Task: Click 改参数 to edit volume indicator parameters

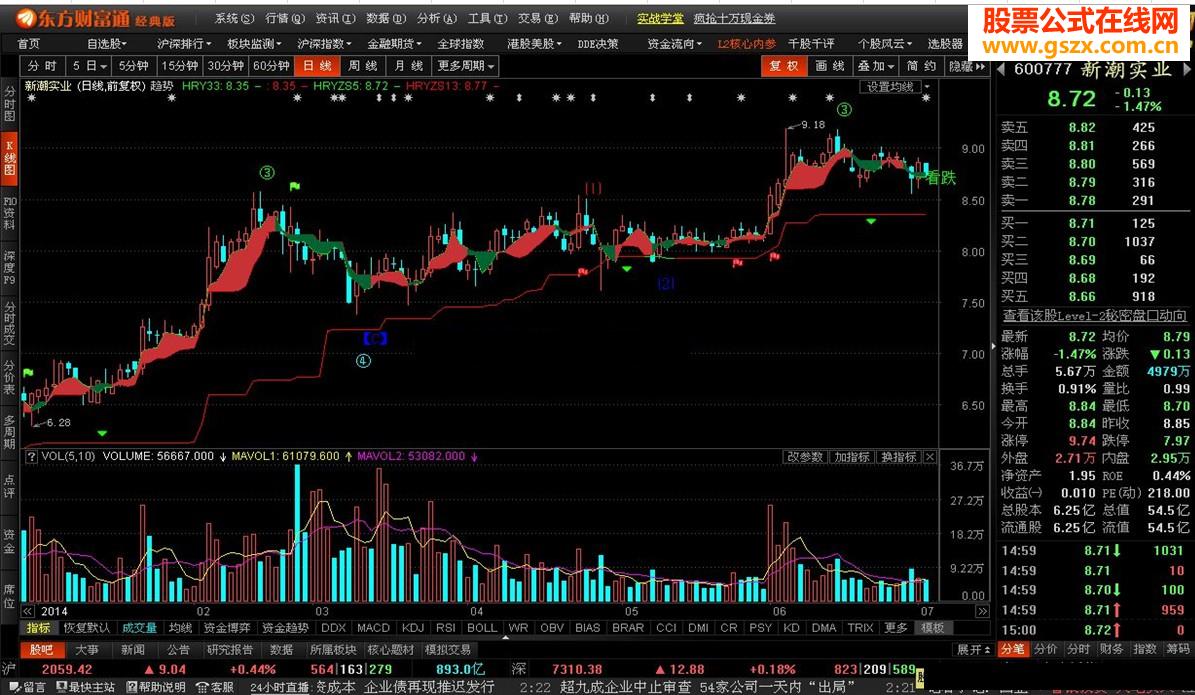Action: (x=804, y=456)
